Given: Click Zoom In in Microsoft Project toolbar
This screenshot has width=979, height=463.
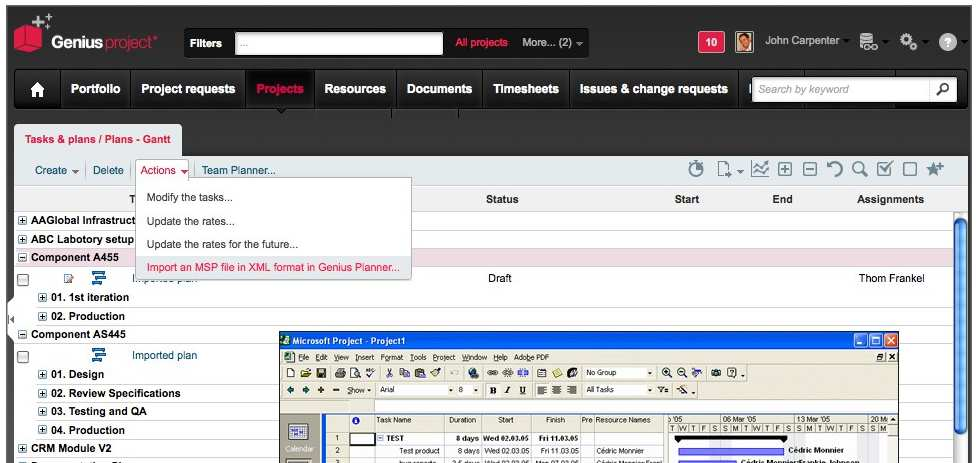Looking at the screenshot, I should point(667,373).
